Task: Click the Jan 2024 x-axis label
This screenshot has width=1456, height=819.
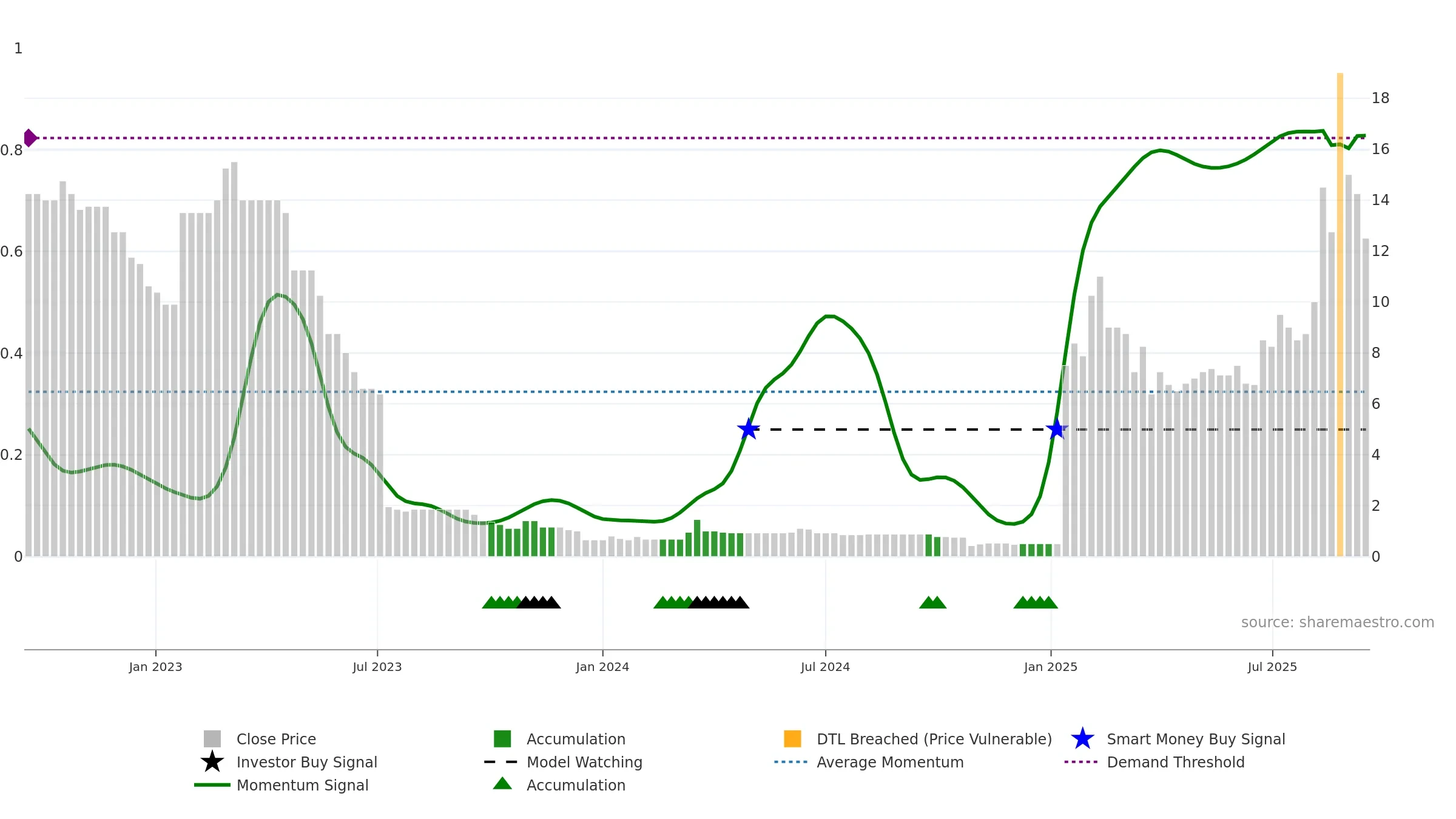Action: (x=602, y=667)
